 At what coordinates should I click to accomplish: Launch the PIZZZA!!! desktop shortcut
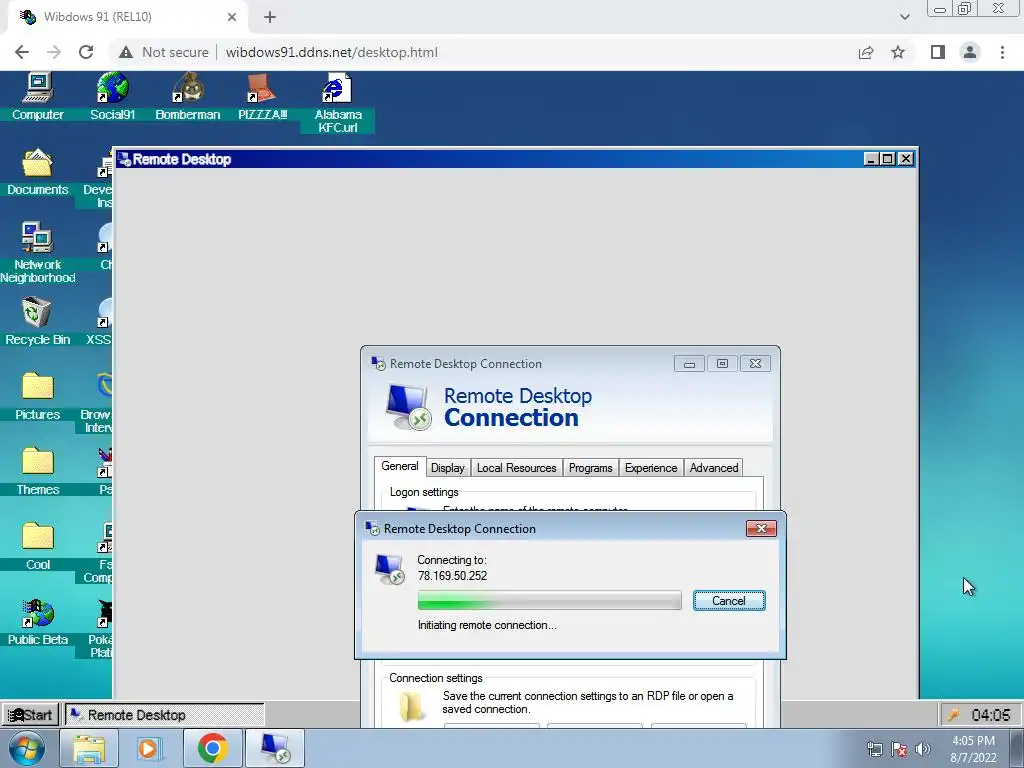pyautogui.click(x=263, y=96)
